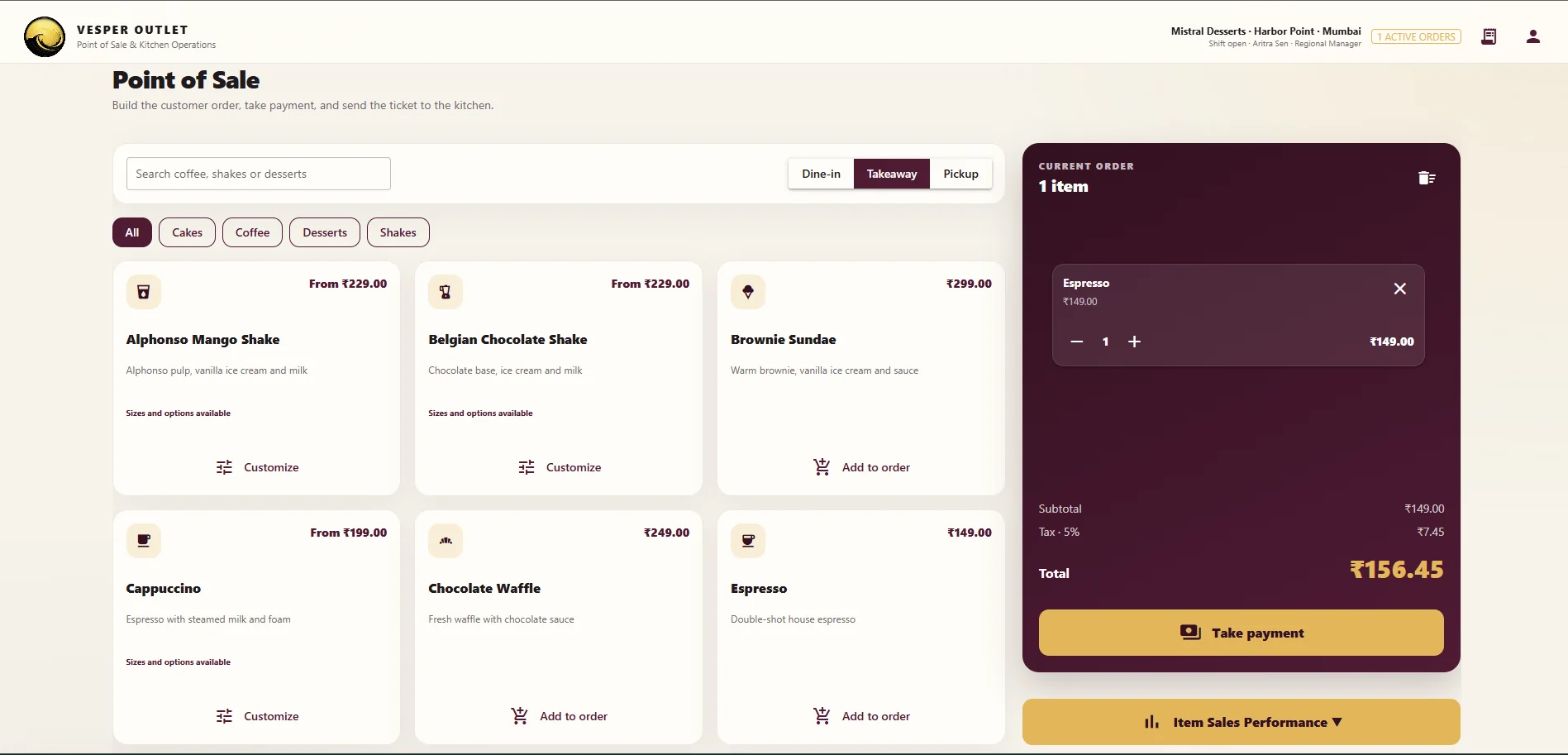Click Espresso title in the menu card
The width and height of the screenshot is (1568, 755).
759,588
